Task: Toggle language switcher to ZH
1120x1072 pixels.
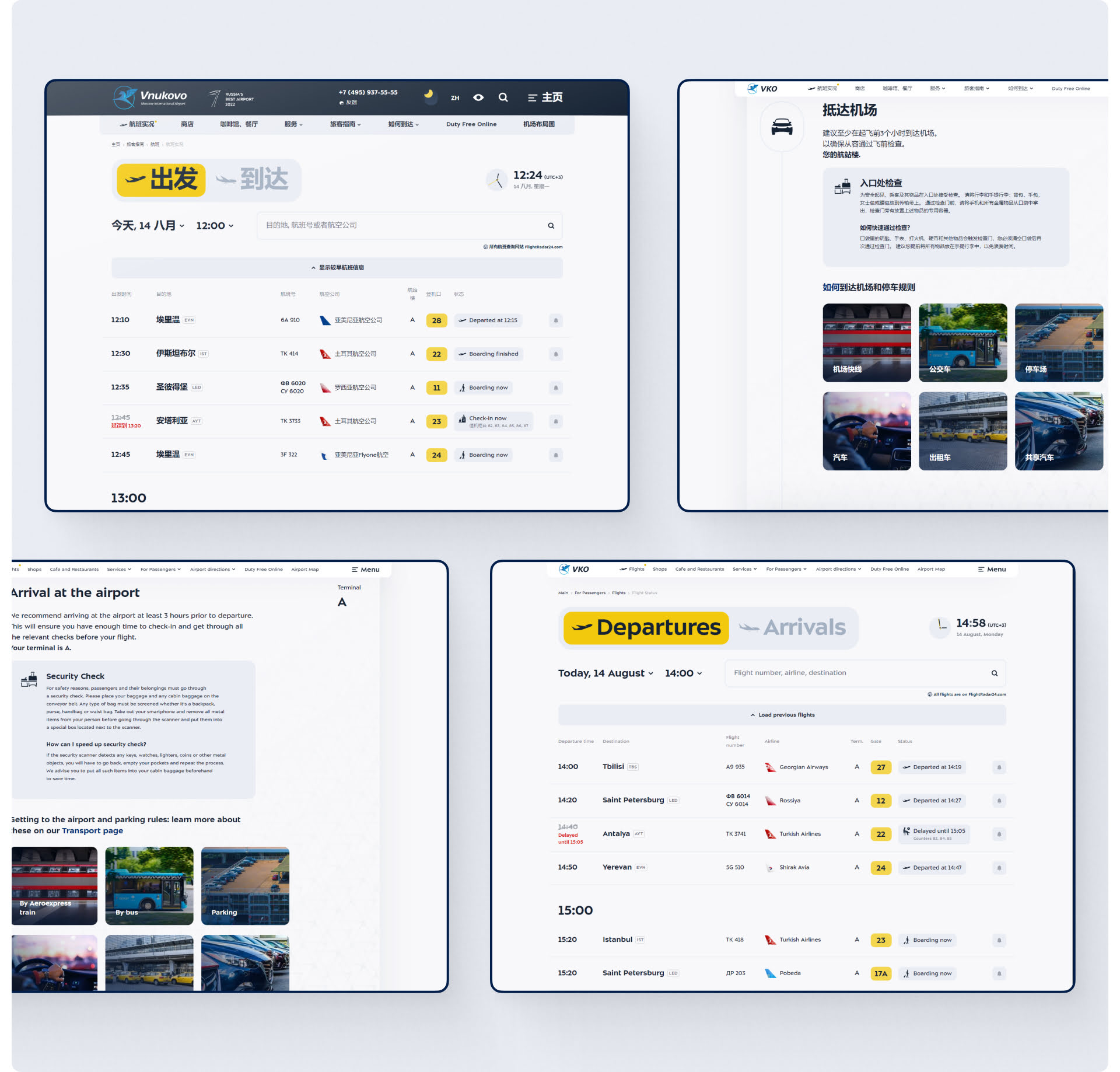Action: coord(455,95)
